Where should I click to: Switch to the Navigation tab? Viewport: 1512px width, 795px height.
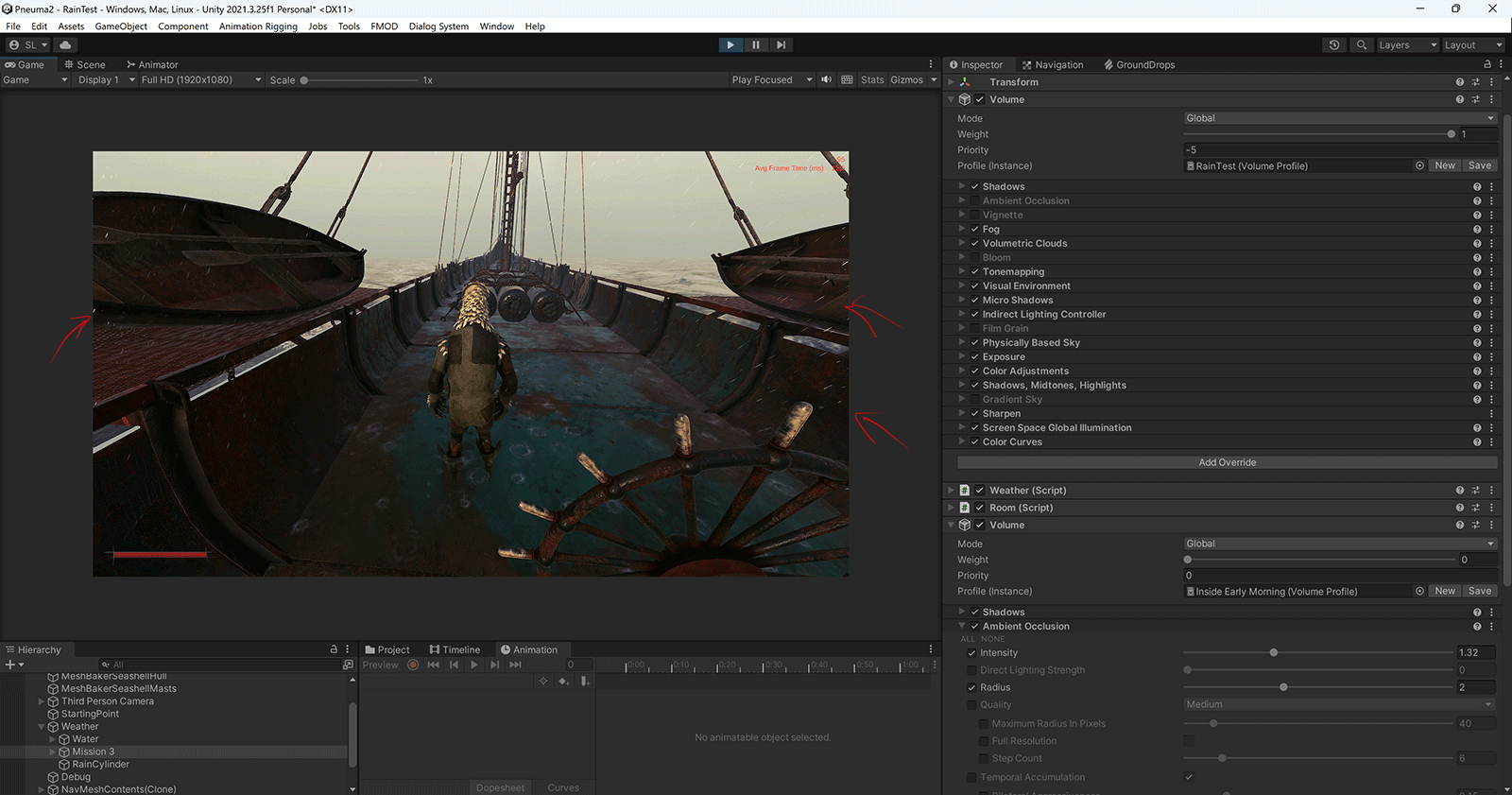coord(1053,64)
